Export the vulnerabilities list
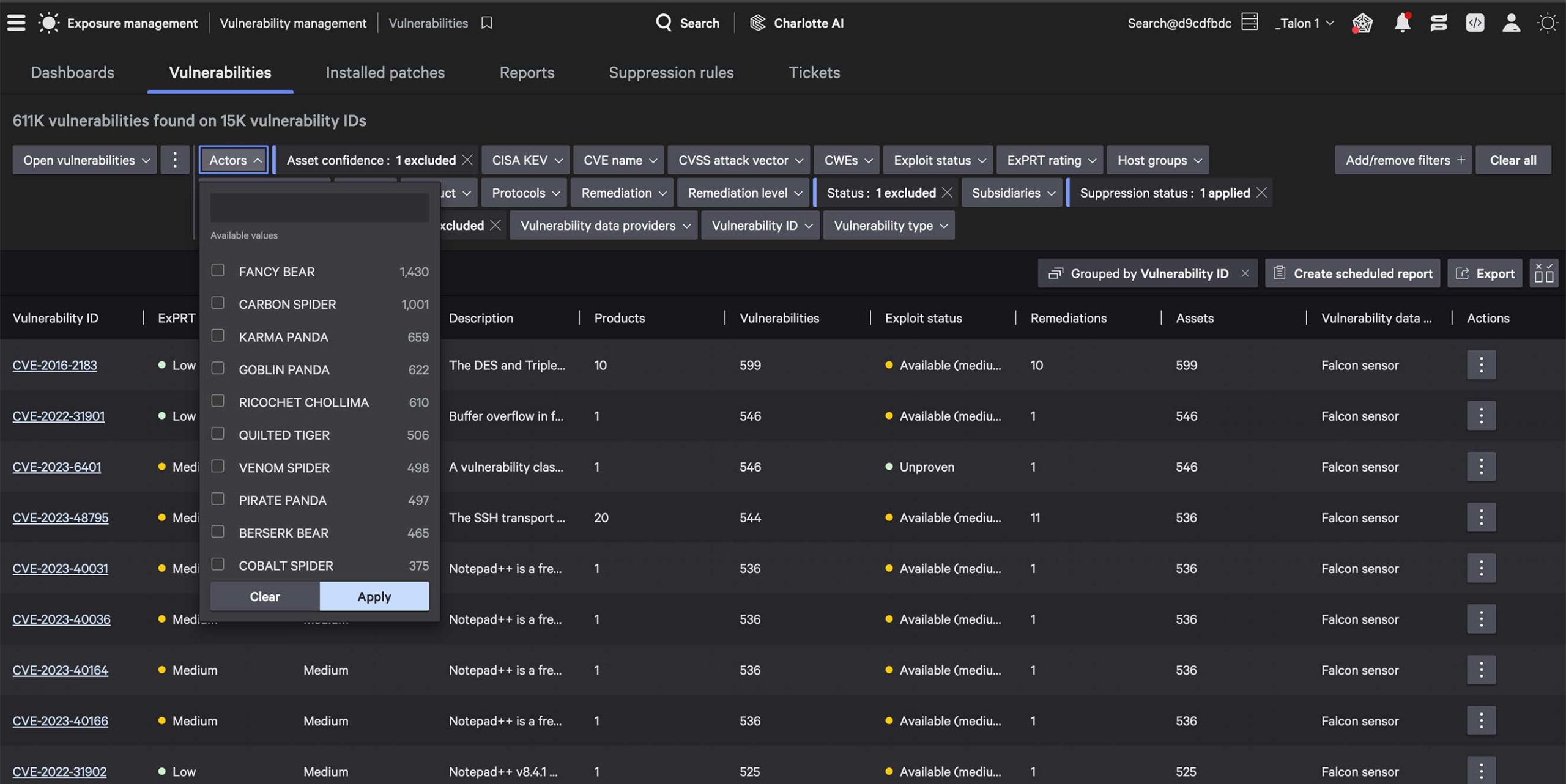This screenshot has height=784, width=1566. [x=1485, y=273]
